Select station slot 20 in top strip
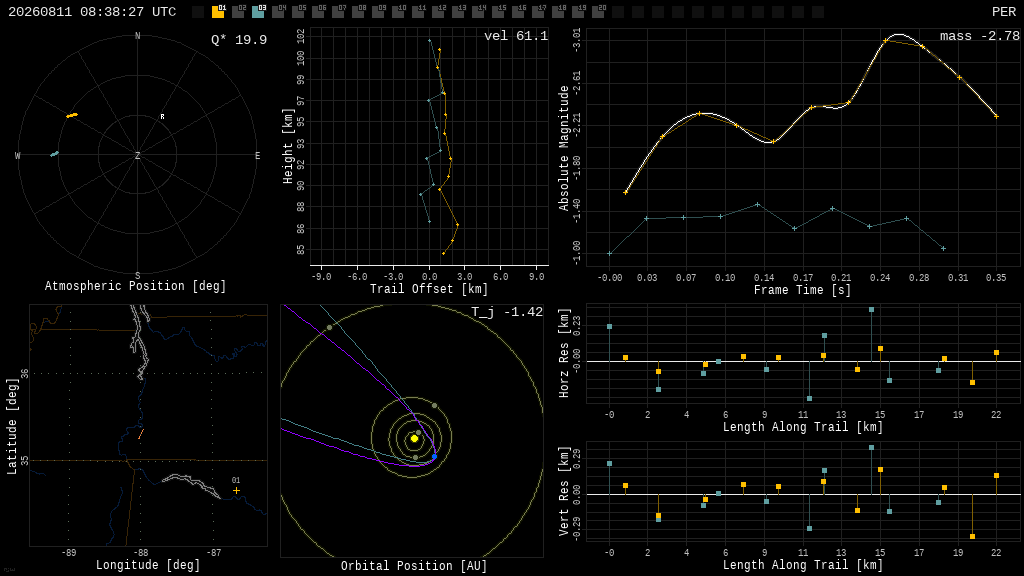The width and height of the screenshot is (1024, 576). [x=599, y=12]
